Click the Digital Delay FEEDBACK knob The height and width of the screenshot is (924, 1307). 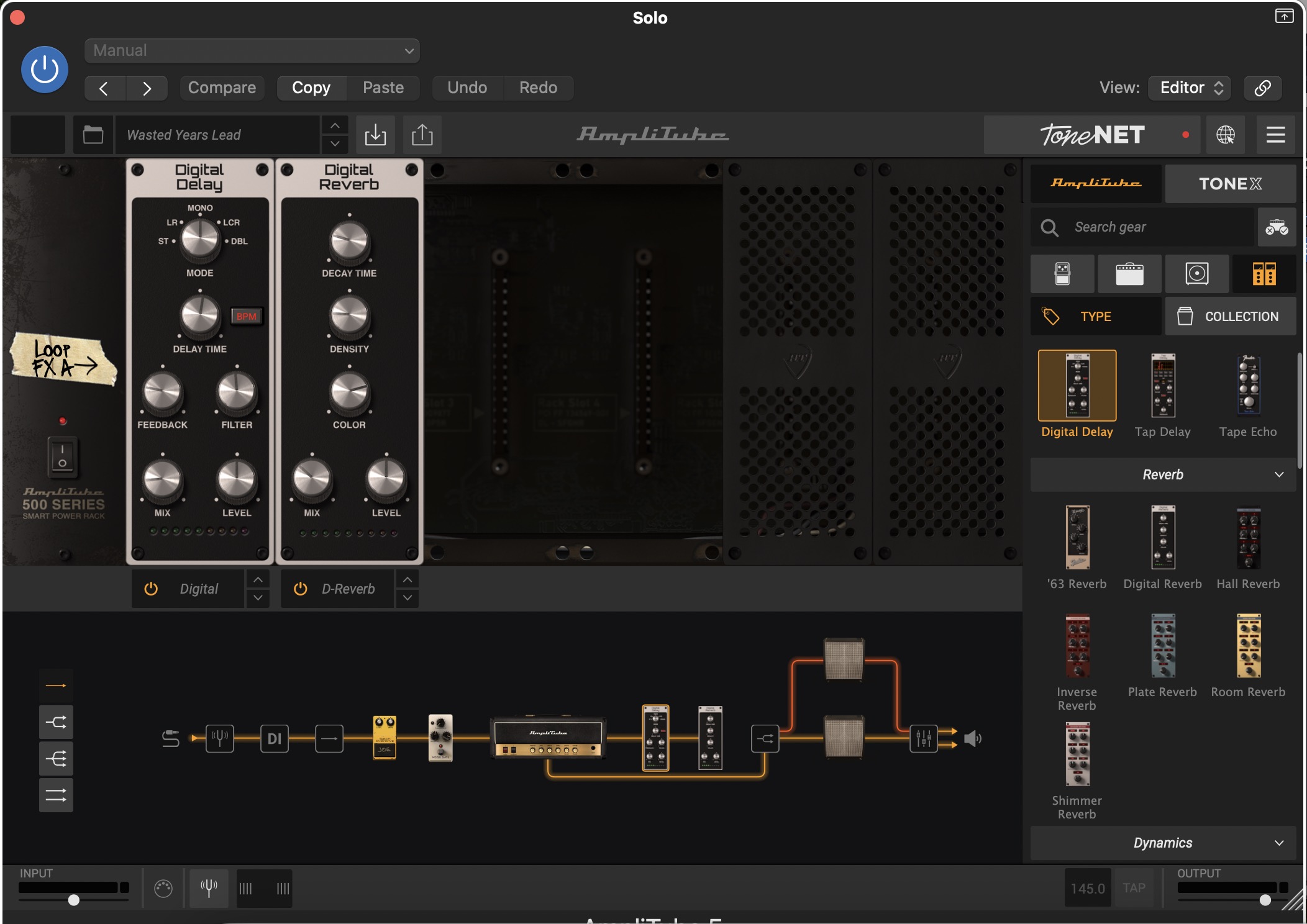(162, 392)
